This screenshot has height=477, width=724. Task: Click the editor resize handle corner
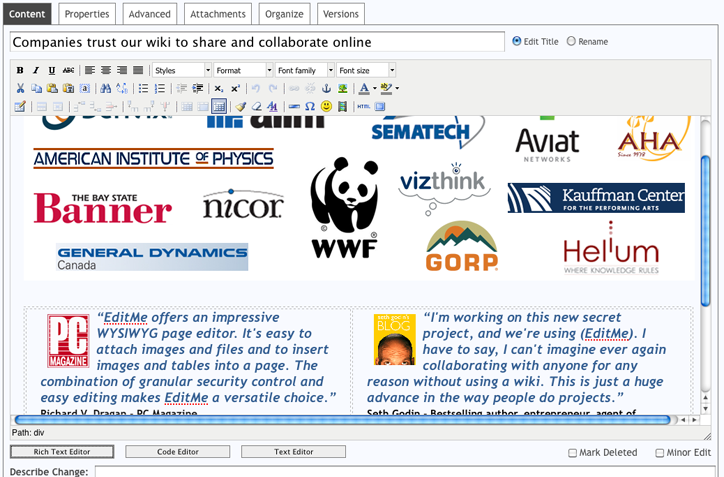tap(707, 435)
